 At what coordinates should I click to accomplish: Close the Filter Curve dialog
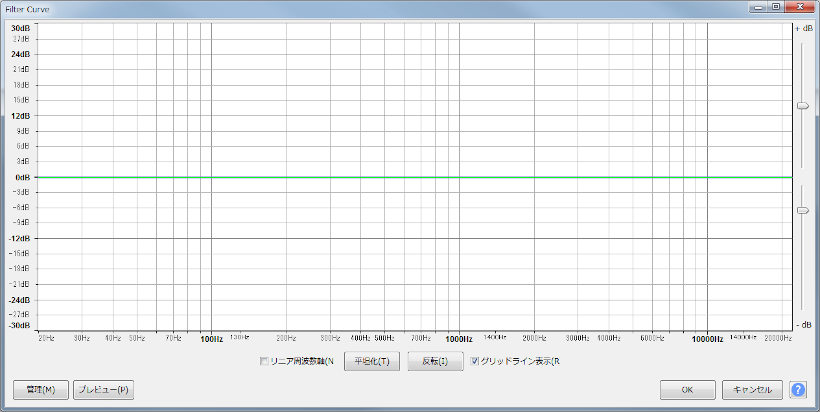pos(798,7)
